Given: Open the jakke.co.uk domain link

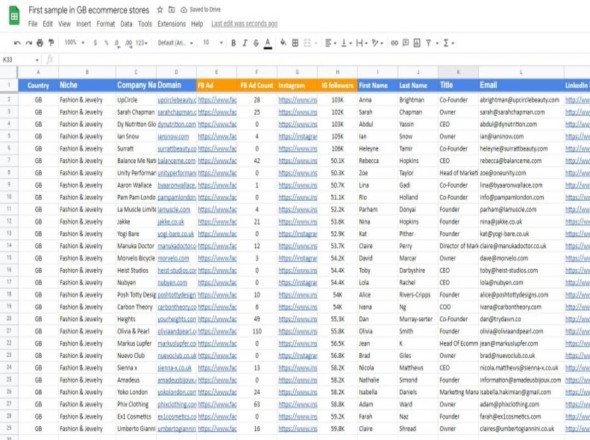Looking at the screenshot, I should 171,222.
